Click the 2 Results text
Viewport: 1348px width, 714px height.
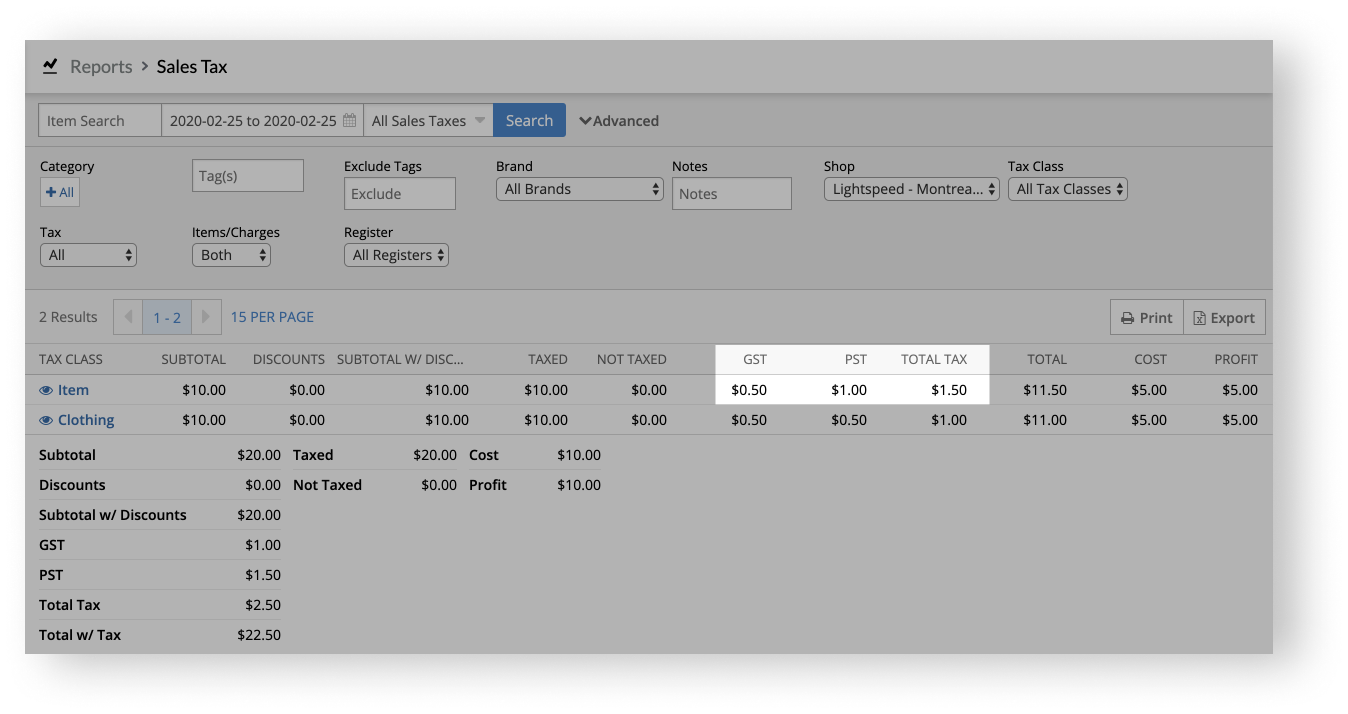tap(68, 317)
